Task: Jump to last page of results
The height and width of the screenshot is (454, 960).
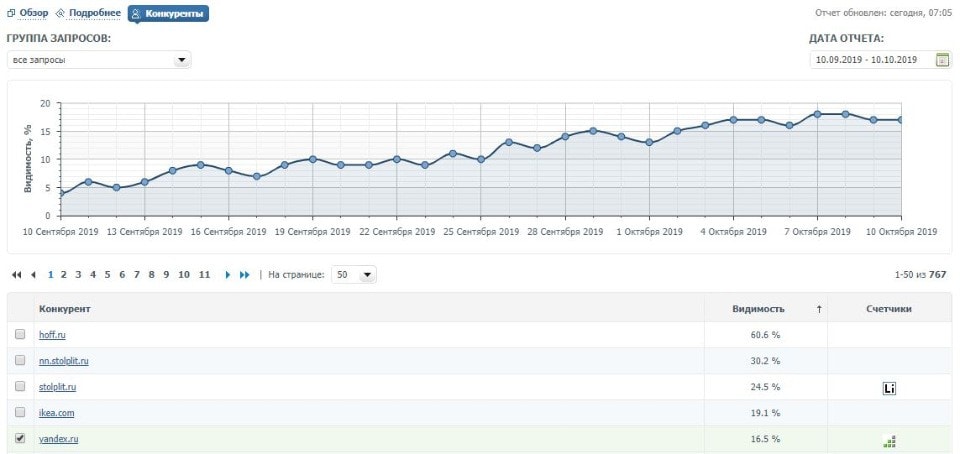Action: tap(244, 275)
